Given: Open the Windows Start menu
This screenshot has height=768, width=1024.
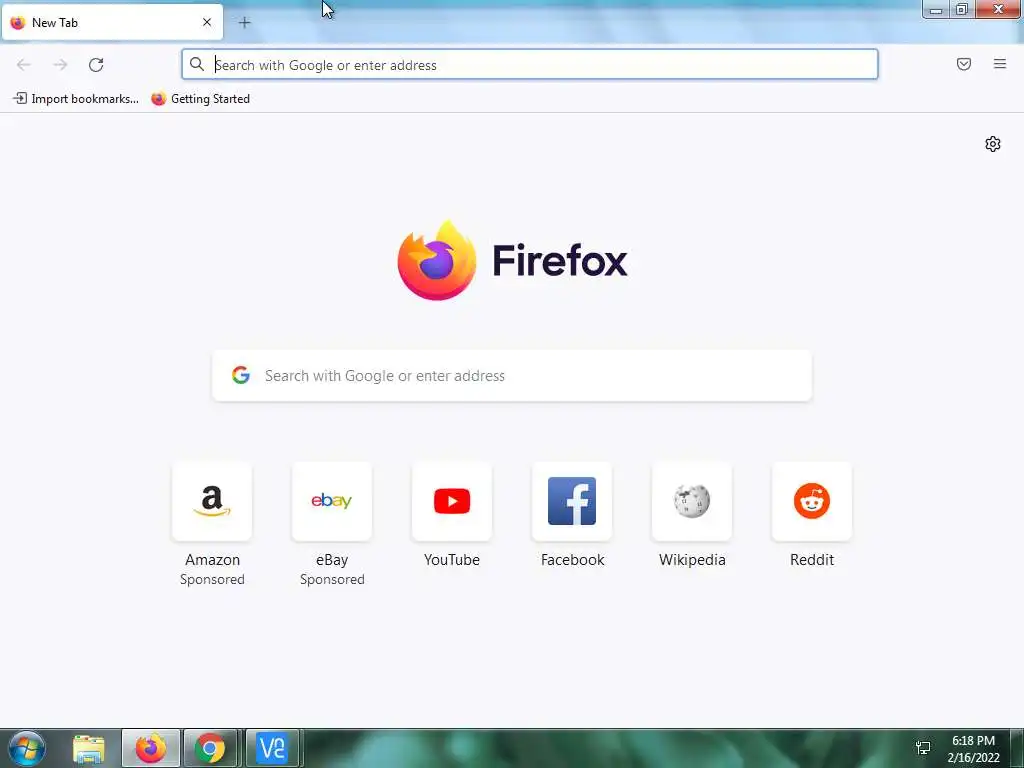Looking at the screenshot, I should [x=27, y=748].
